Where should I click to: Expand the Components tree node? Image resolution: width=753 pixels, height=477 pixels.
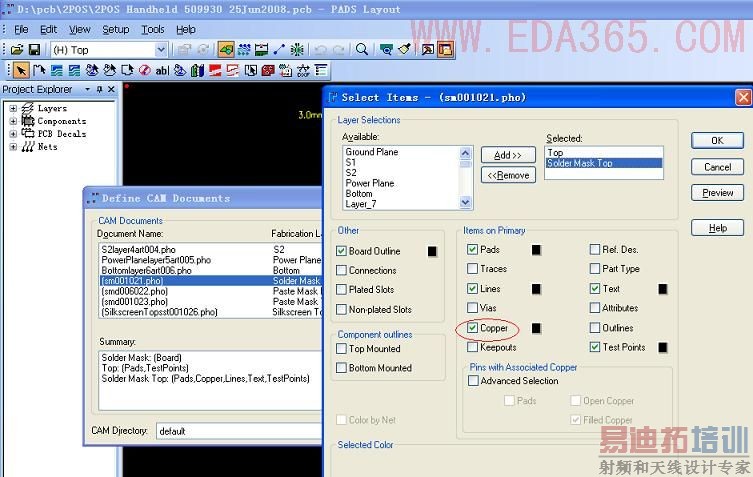tap(13, 121)
